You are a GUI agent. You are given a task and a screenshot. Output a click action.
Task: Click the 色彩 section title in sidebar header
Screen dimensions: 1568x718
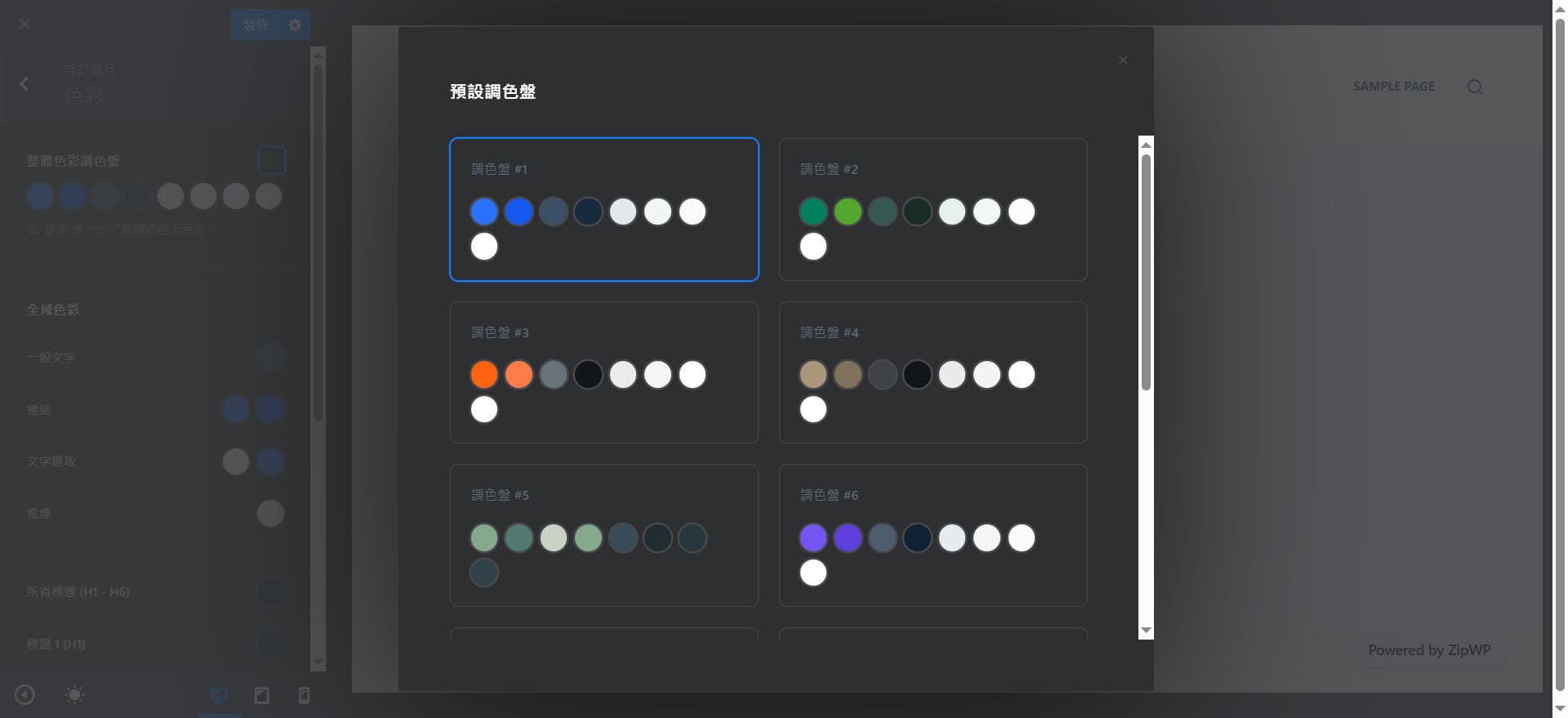point(84,96)
